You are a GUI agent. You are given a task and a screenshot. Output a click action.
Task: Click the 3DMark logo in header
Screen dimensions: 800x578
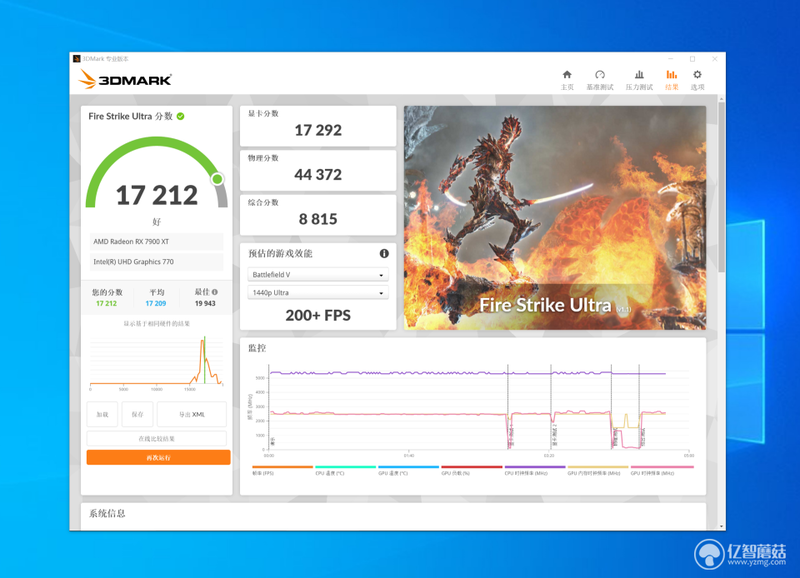[126, 80]
